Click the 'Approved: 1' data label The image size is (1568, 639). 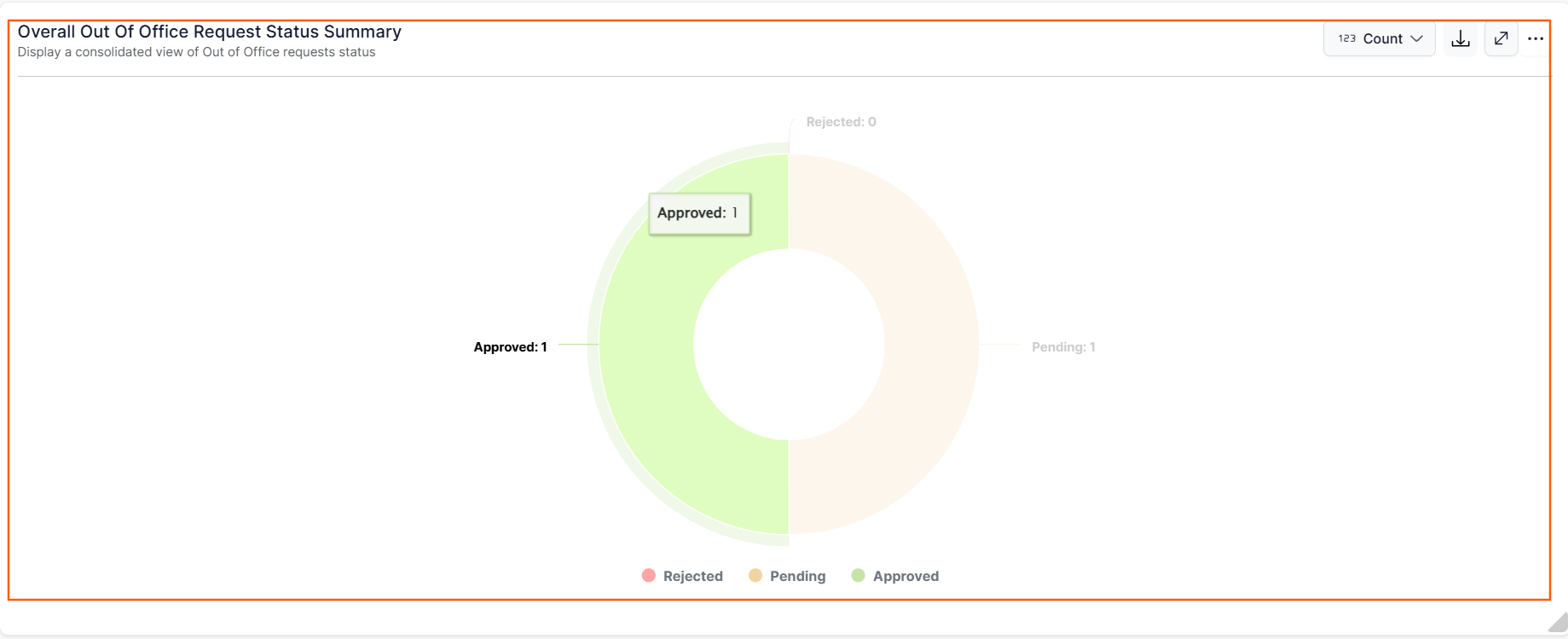click(x=510, y=347)
